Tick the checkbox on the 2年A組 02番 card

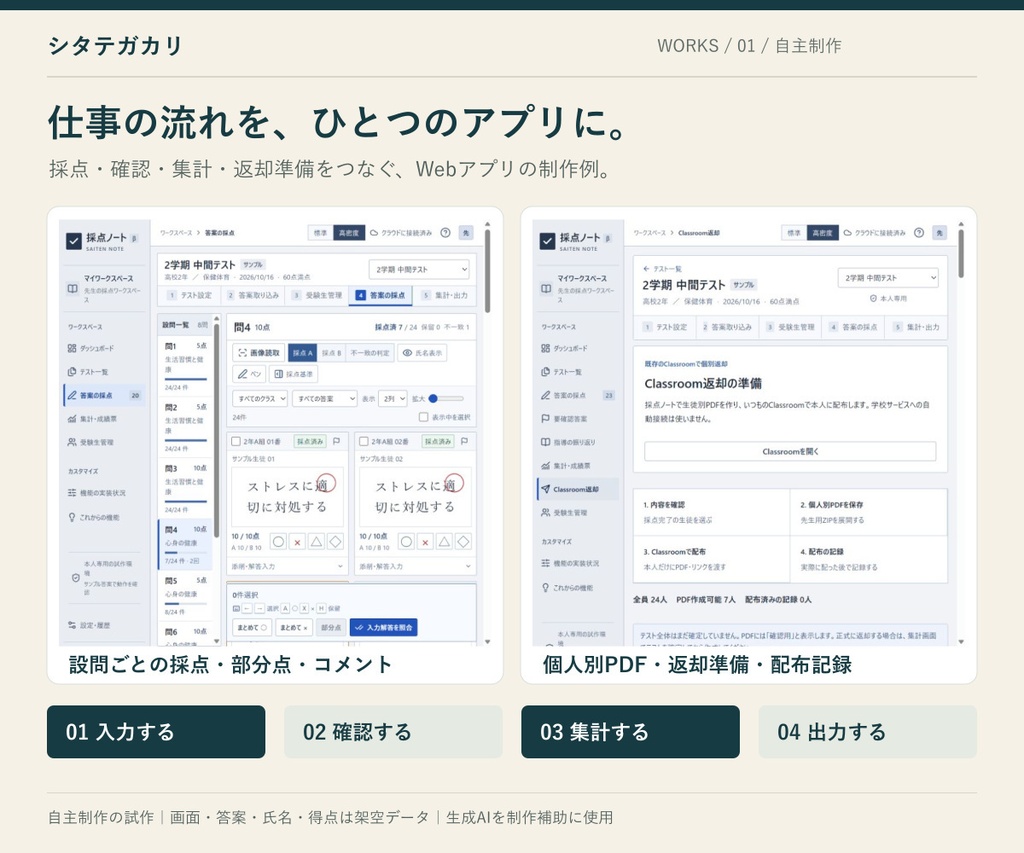[364, 442]
